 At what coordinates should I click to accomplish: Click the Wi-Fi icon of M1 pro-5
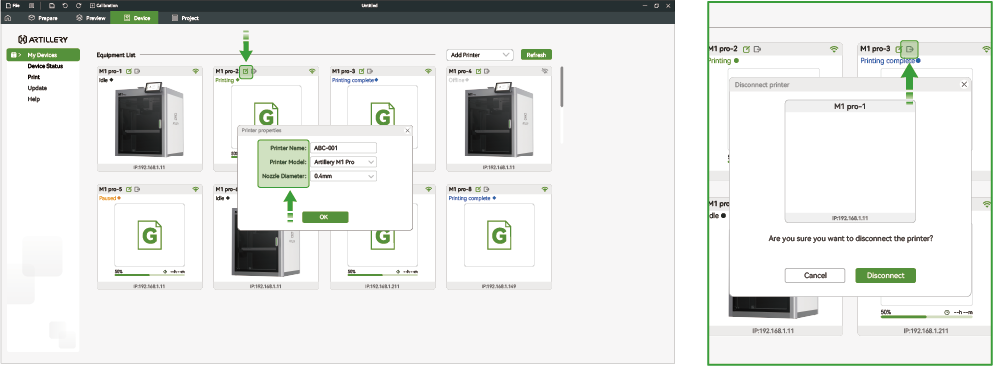pyautogui.click(x=196, y=189)
